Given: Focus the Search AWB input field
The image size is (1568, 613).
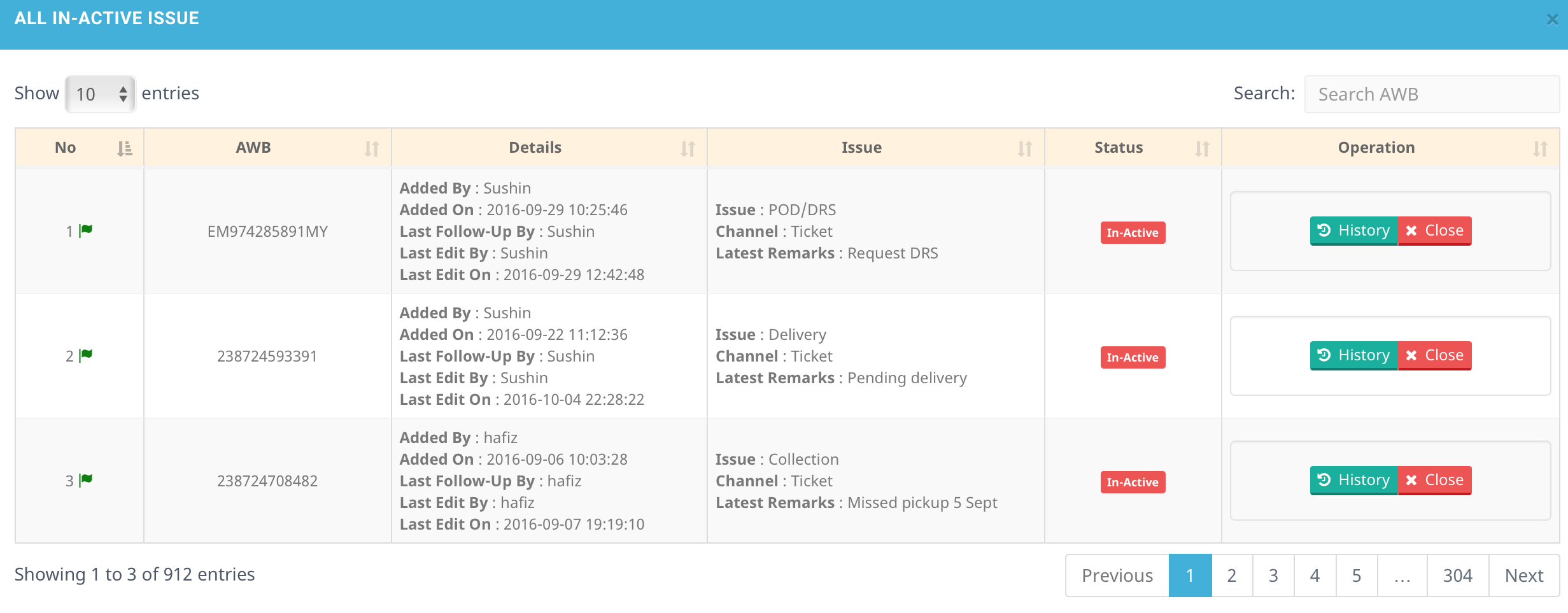Looking at the screenshot, I should pyautogui.click(x=1431, y=94).
